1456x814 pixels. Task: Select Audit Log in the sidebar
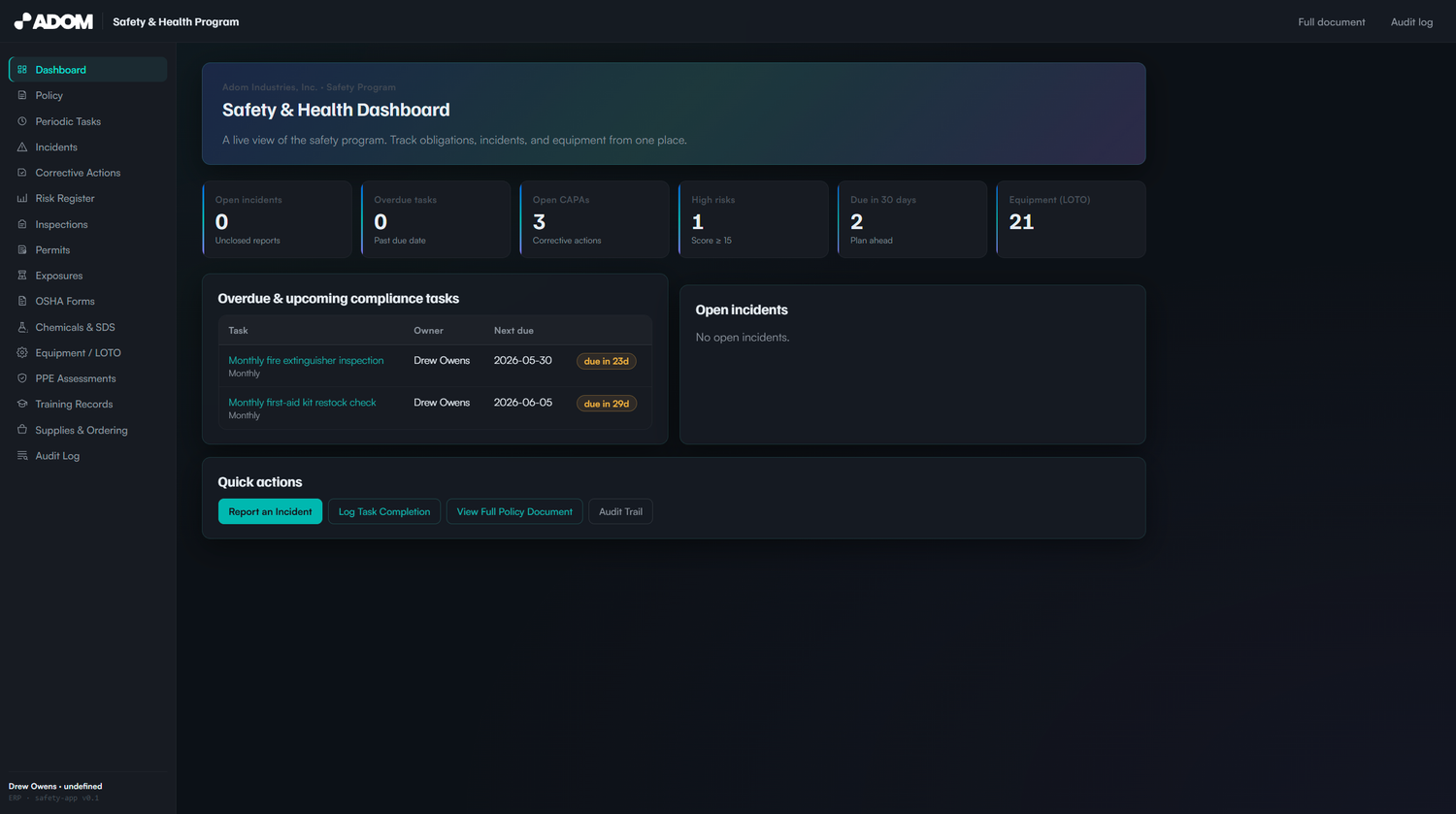(x=87, y=455)
